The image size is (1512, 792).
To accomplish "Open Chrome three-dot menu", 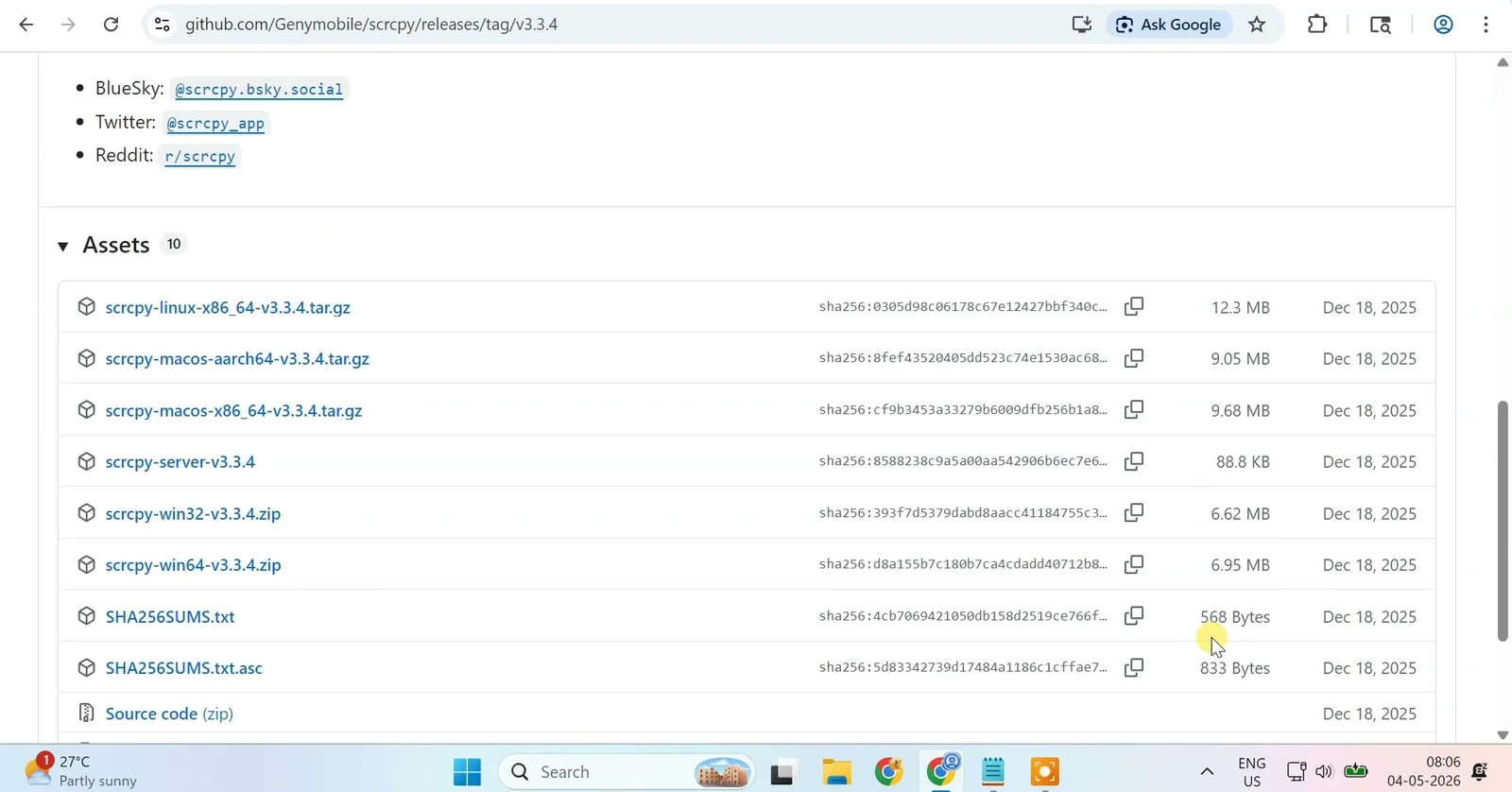I will coord(1486,25).
